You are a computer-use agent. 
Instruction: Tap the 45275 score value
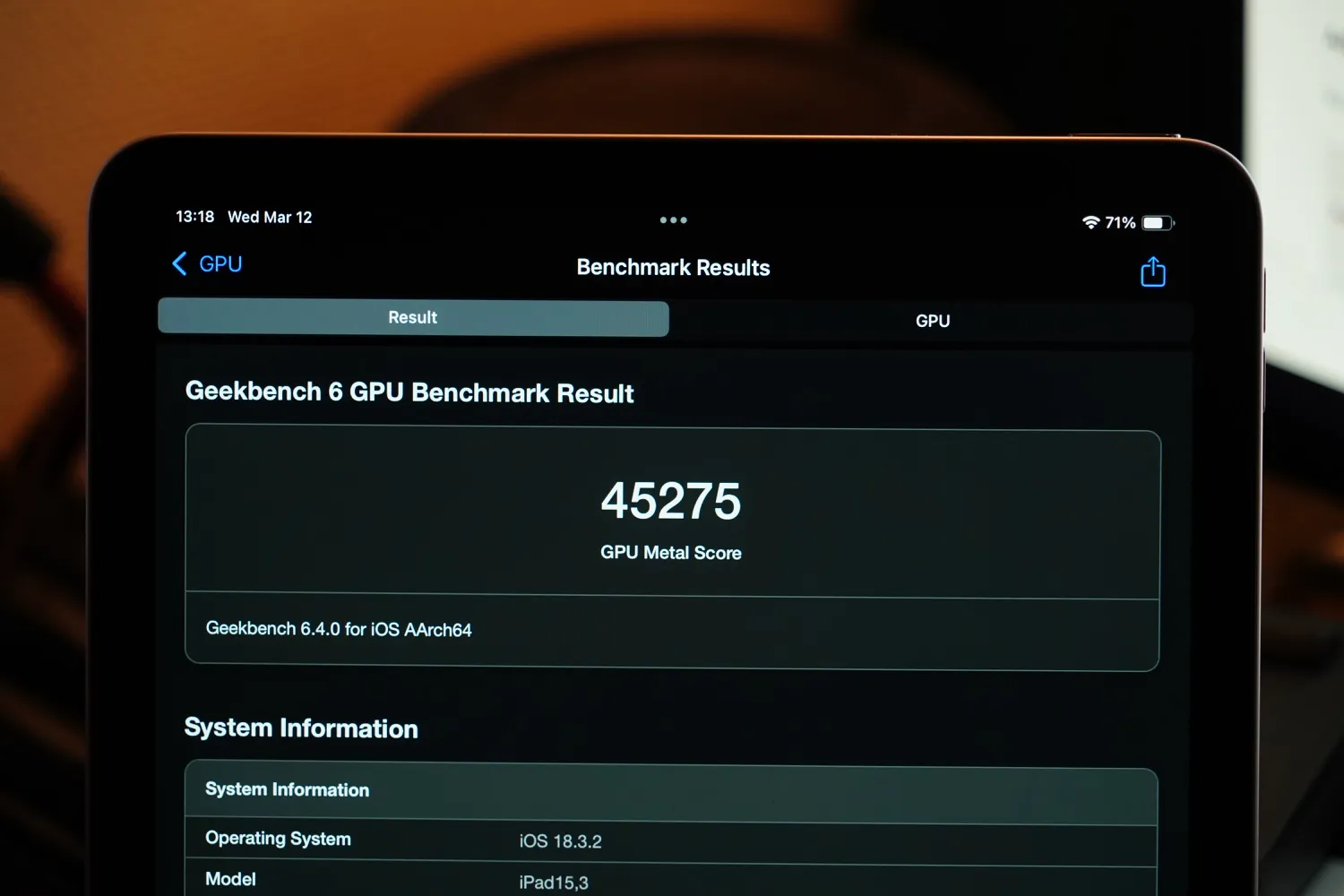tap(671, 501)
